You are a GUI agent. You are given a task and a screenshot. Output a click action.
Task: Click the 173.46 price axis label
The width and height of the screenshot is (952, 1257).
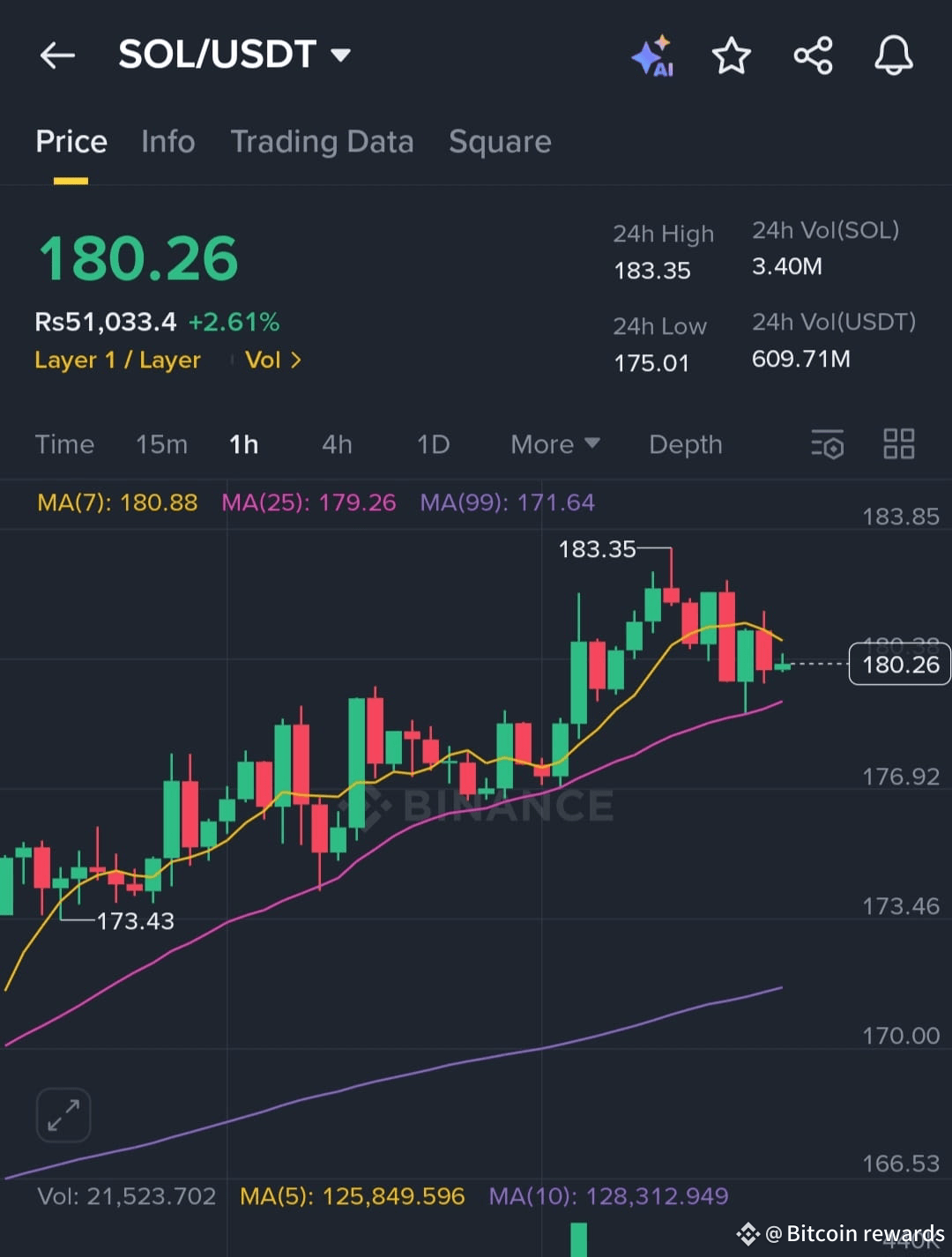click(x=901, y=906)
